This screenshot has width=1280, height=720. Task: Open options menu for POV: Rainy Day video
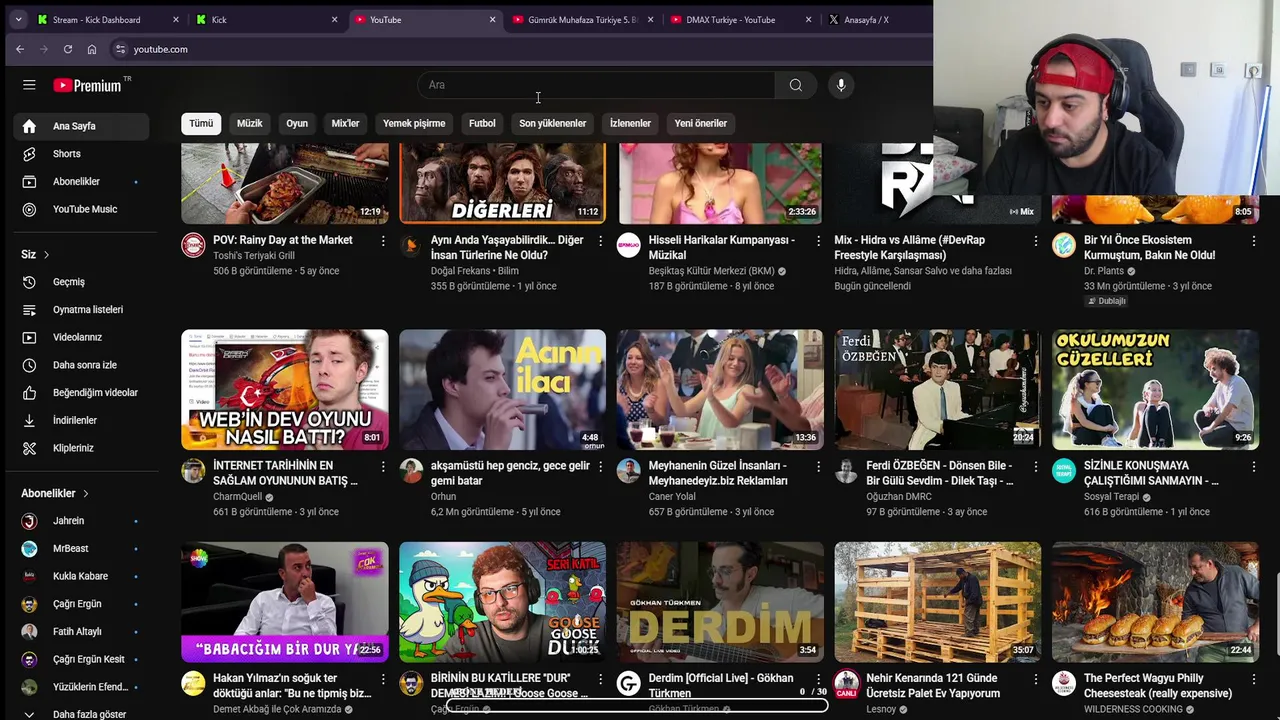[x=382, y=241]
